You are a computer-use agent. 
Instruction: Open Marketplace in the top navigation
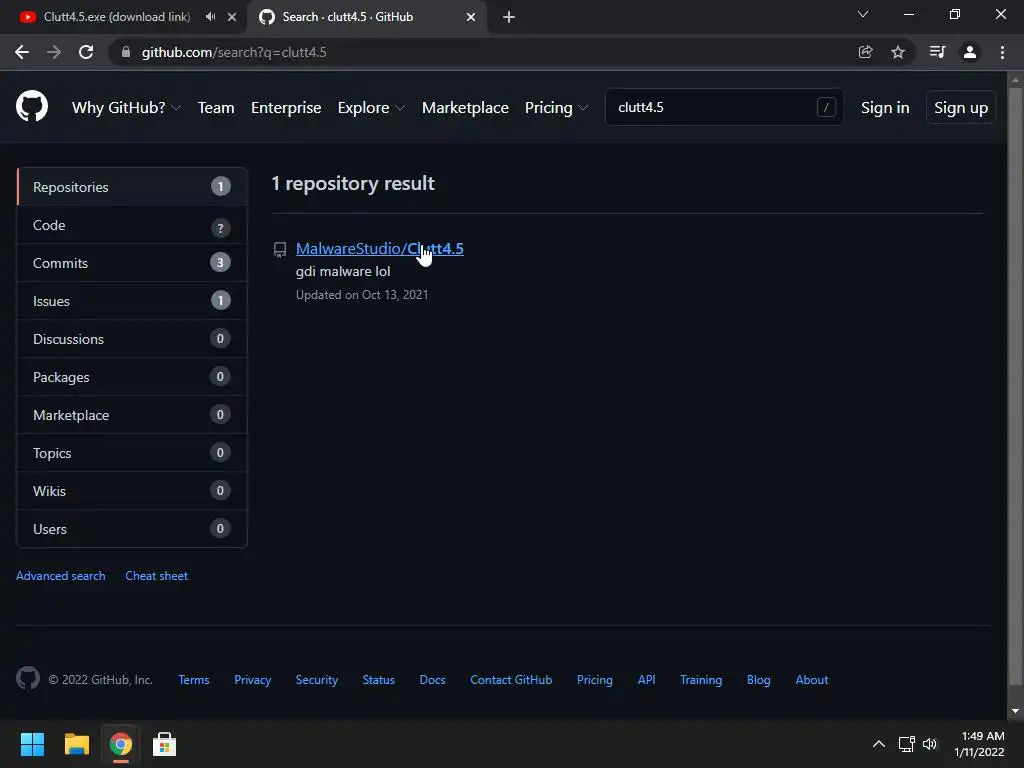465,108
